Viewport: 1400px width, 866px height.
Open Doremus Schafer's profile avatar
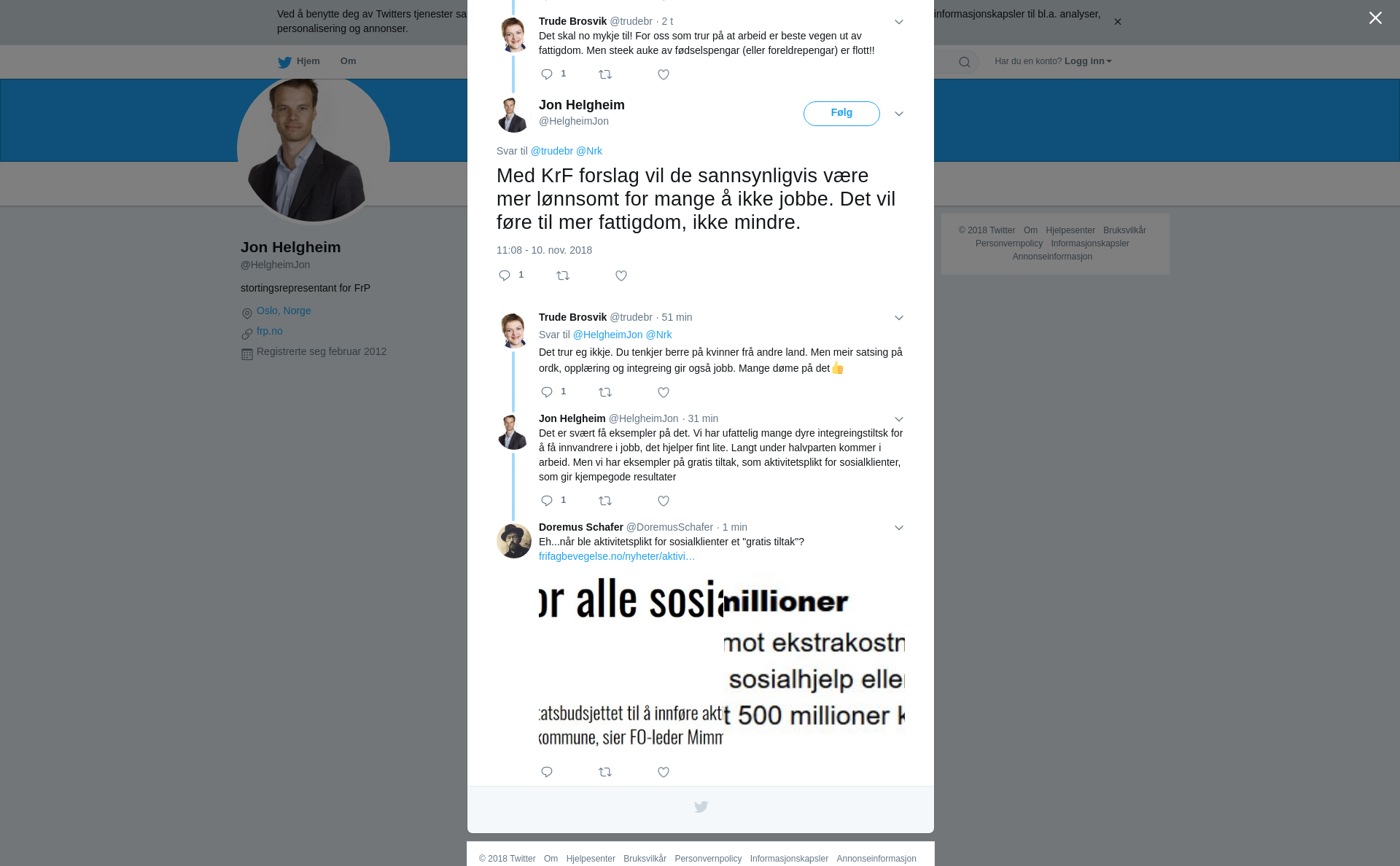click(514, 541)
